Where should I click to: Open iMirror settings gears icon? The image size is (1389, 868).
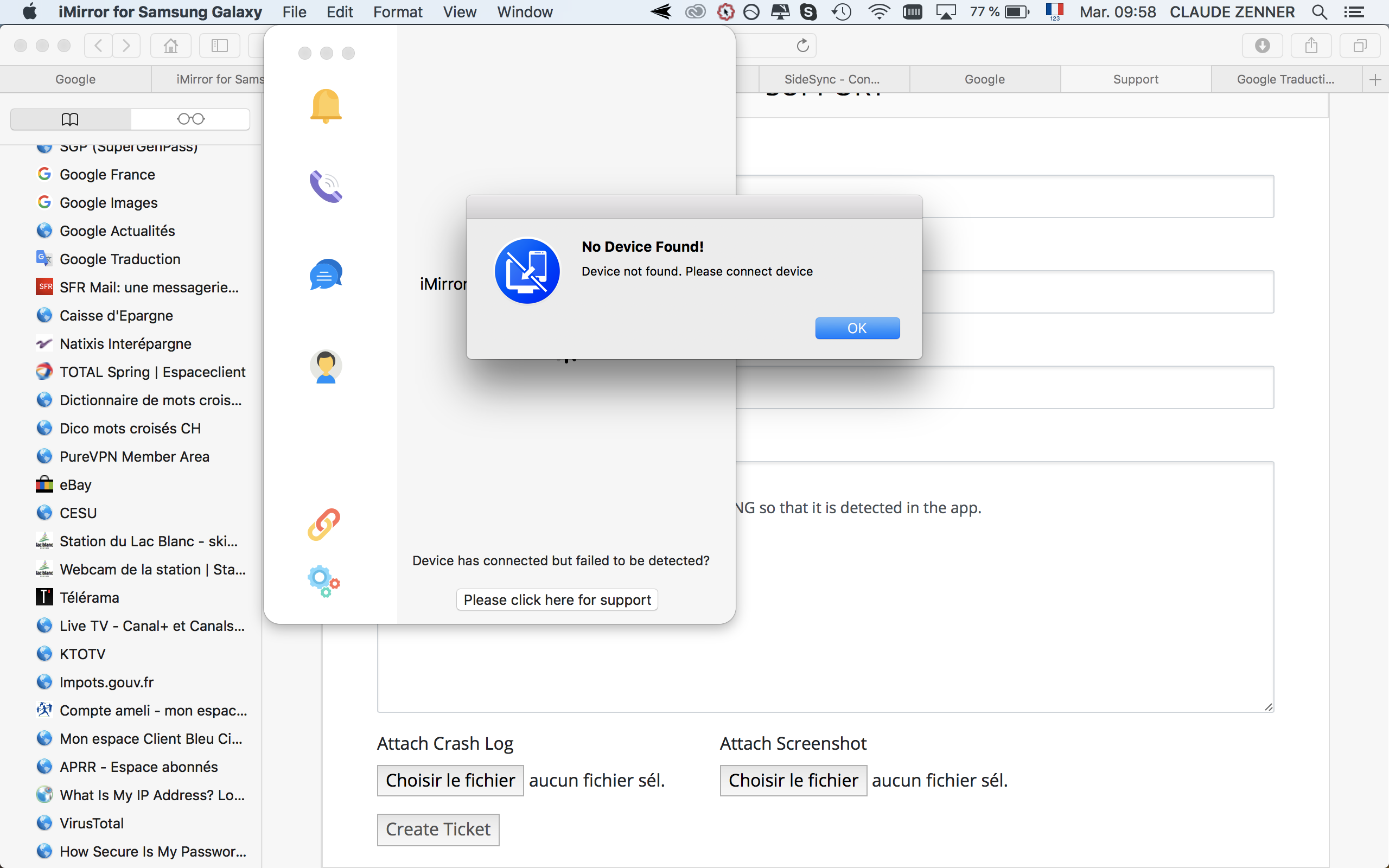(324, 581)
